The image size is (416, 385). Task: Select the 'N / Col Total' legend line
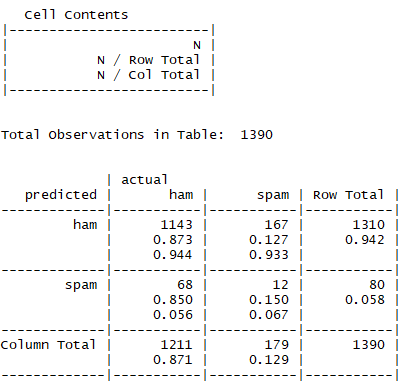pos(148,75)
